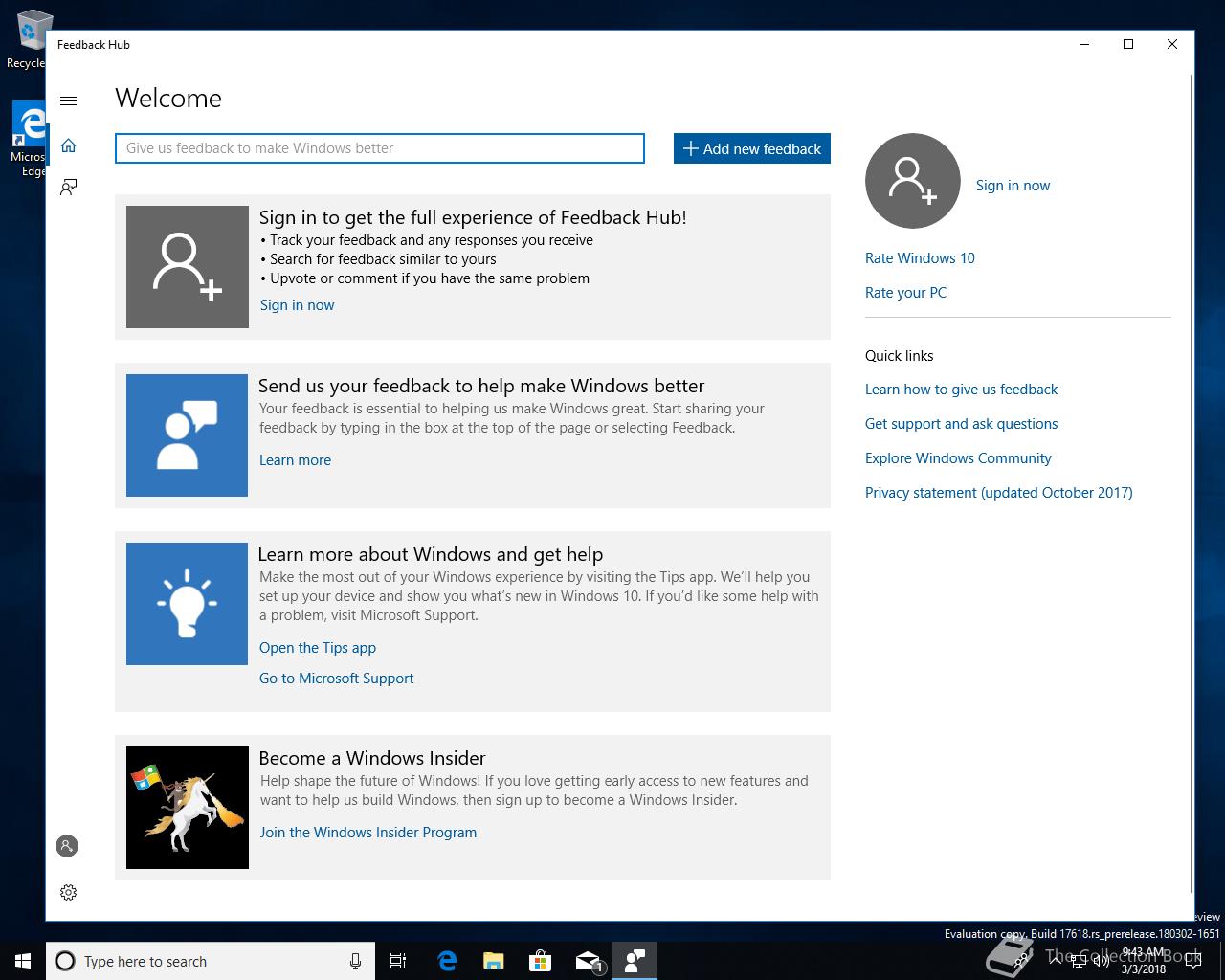Click Add new feedback button
This screenshot has width=1225, height=980.
tap(752, 148)
